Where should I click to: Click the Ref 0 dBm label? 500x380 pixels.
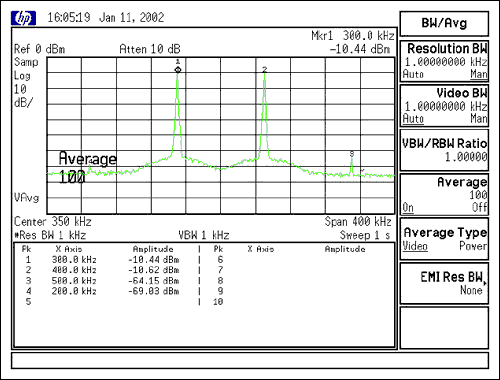point(39,49)
